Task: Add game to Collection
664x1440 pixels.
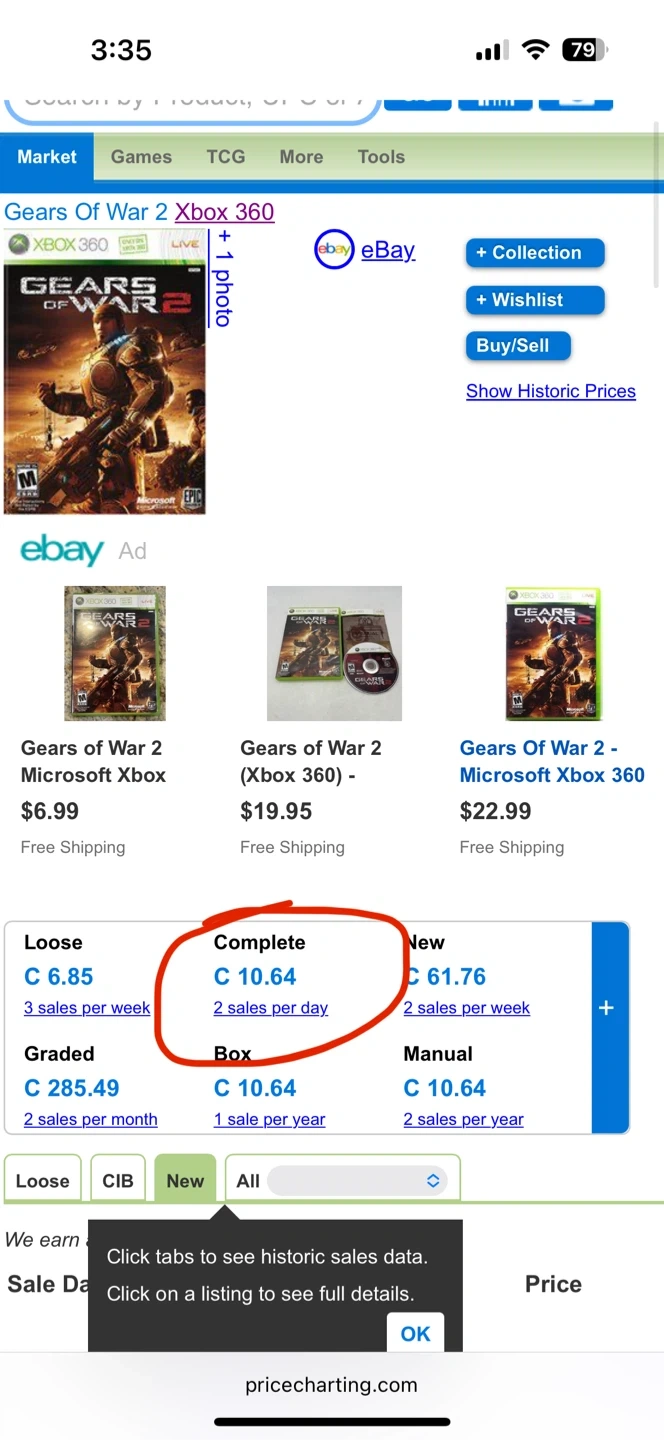Action: point(535,253)
